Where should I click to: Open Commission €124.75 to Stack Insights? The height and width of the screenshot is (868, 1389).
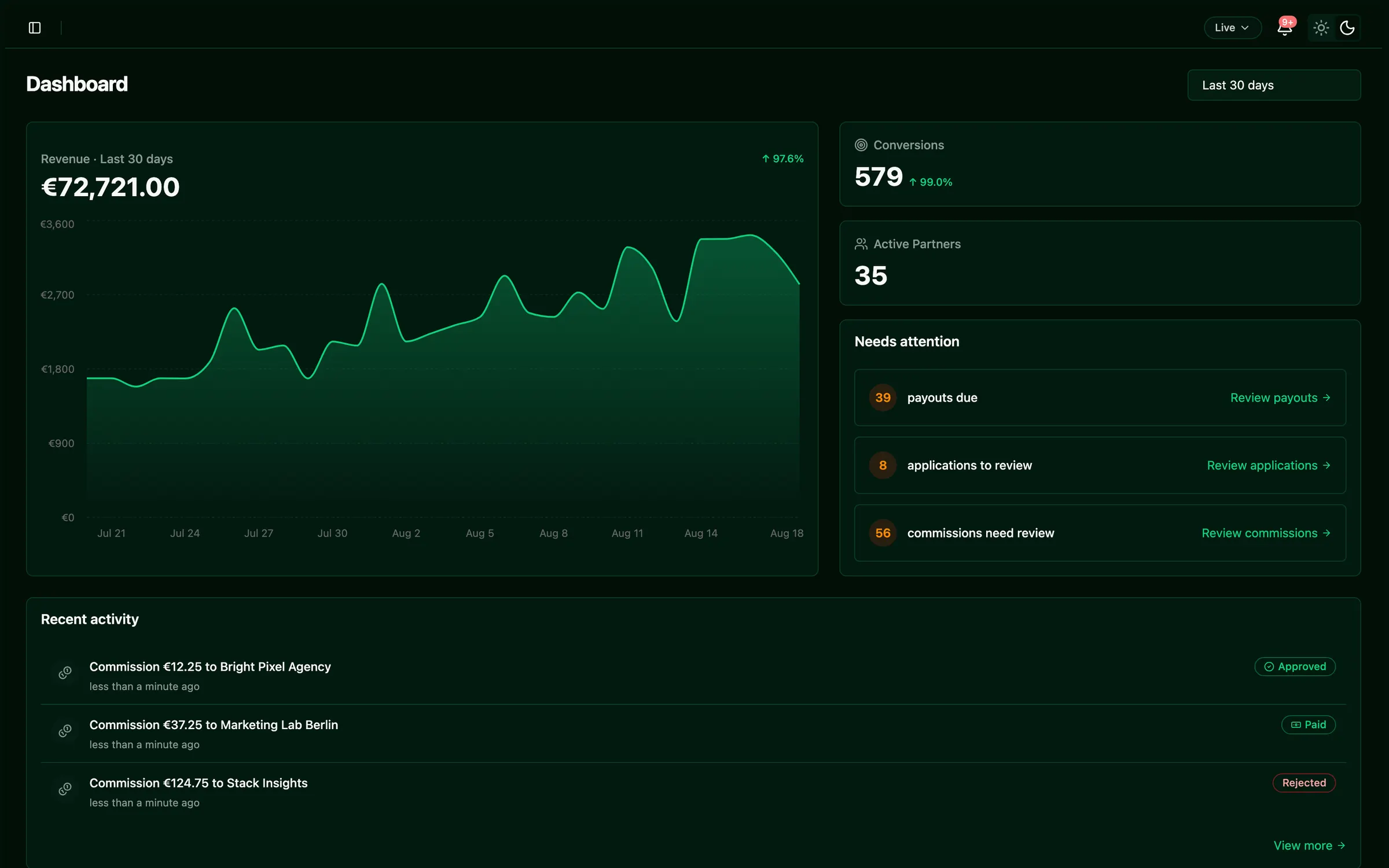pos(199,783)
